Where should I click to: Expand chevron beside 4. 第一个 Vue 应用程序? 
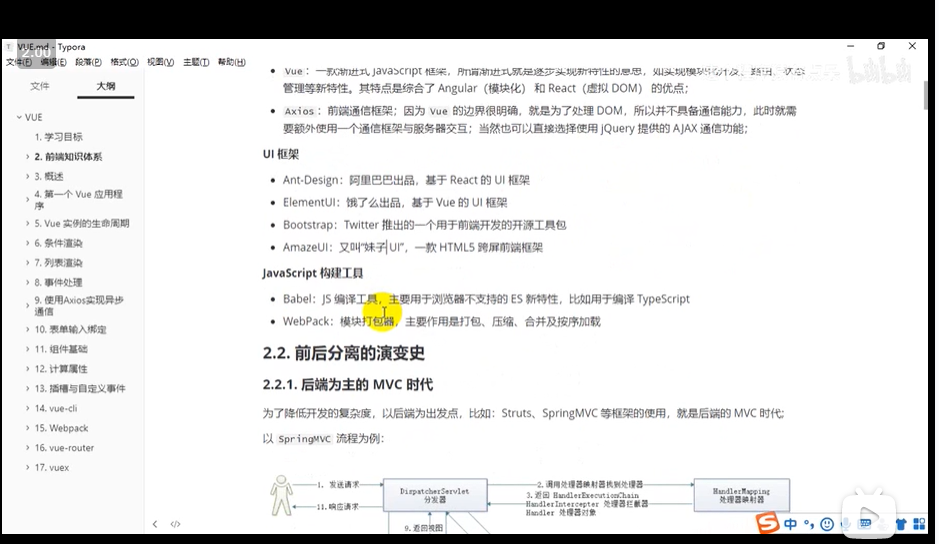tap(28, 200)
